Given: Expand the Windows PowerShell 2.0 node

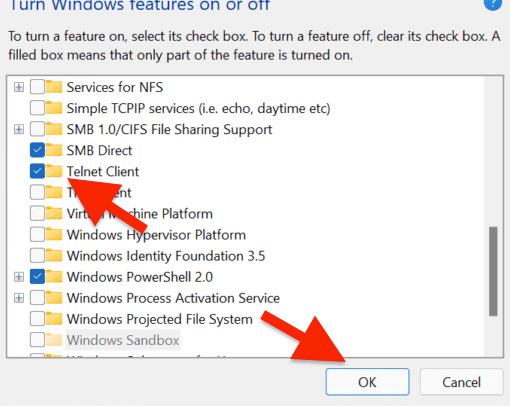Looking at the screenshot, I should (x=19, y=277).
